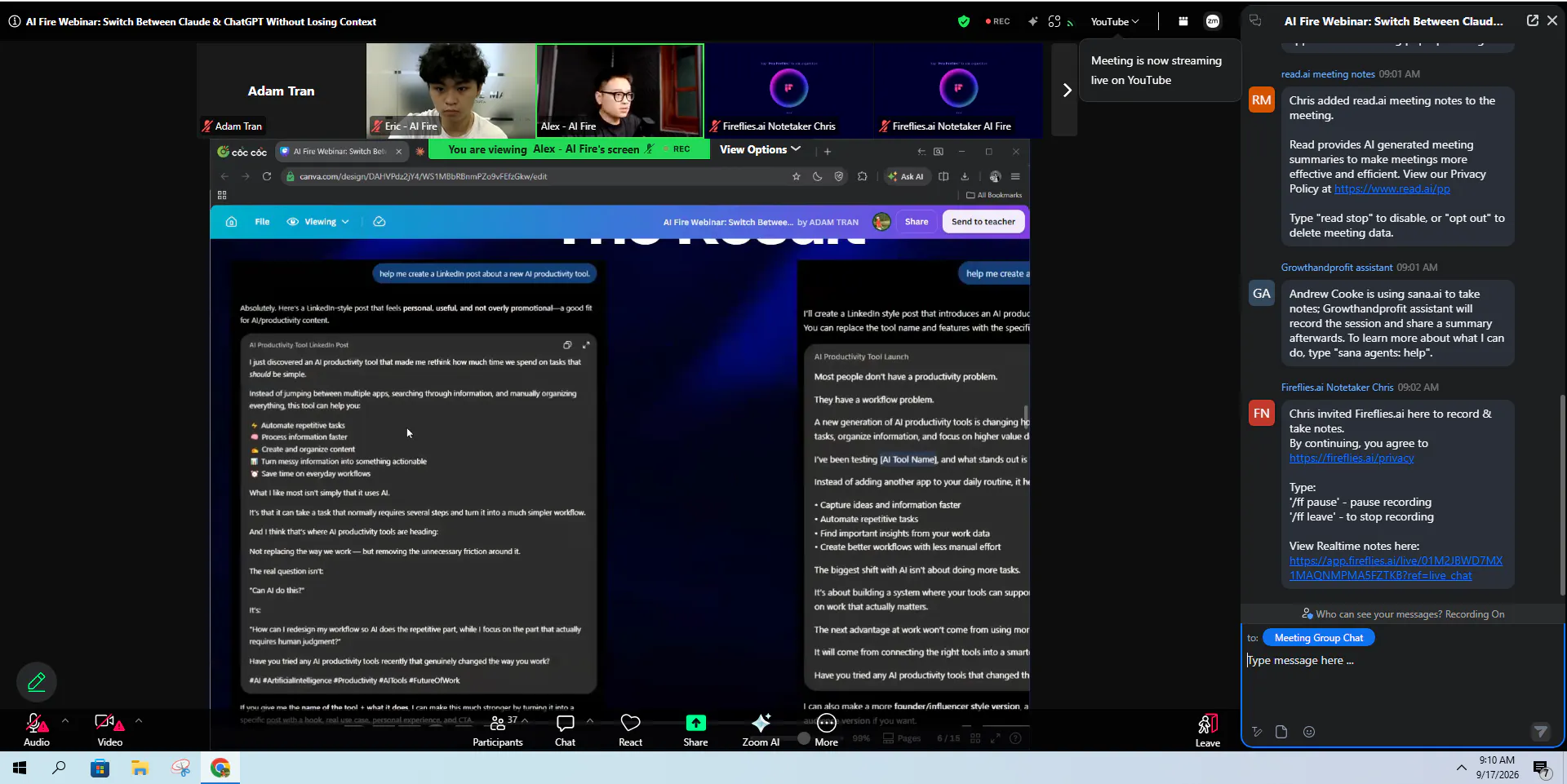Open the chat emoji picker
Image resolution: width=1567 pixels, height=784 pixels.
[x=1309, y=732]
